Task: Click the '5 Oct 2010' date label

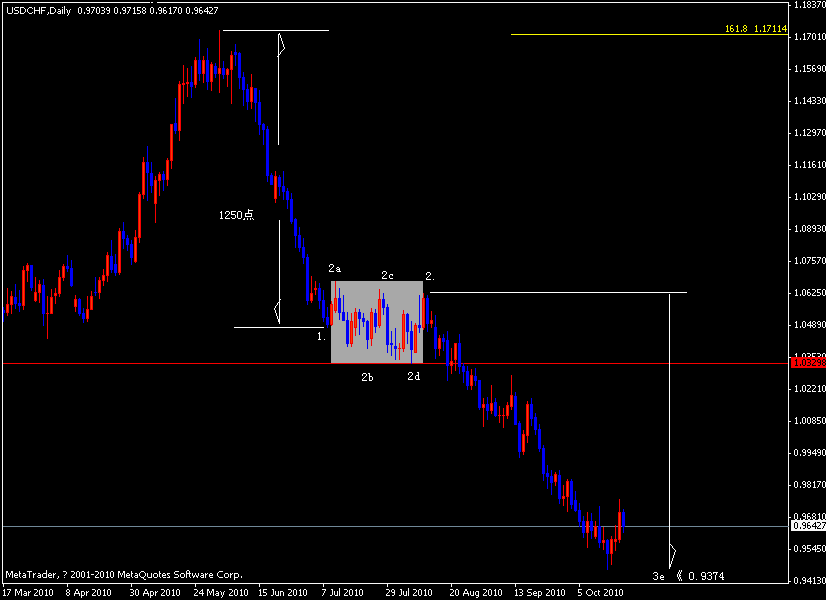Action: click(601, 593)
